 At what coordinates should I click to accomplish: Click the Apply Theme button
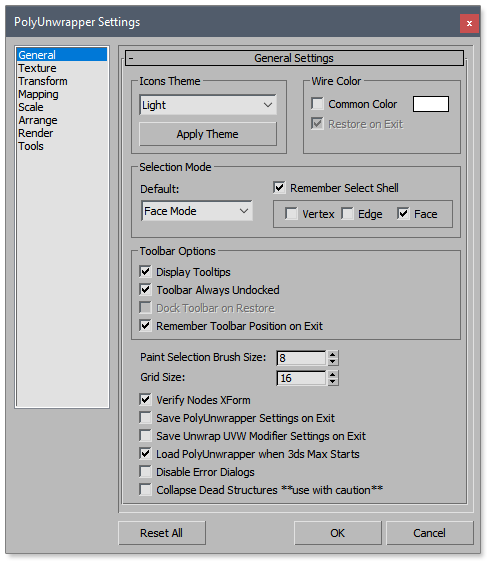pyautogui.click(x=208, y=134)
